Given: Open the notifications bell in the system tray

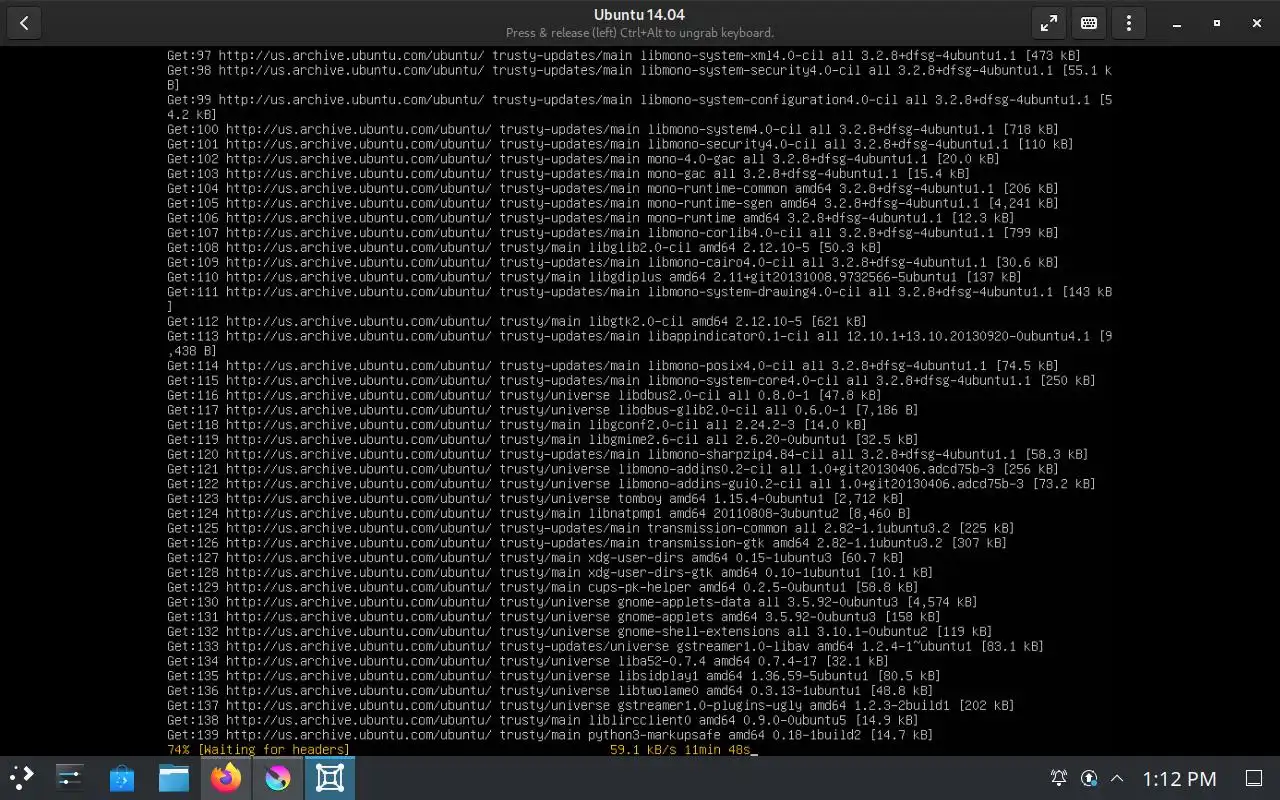Looking at the screenshot, I should (1059, 778).
